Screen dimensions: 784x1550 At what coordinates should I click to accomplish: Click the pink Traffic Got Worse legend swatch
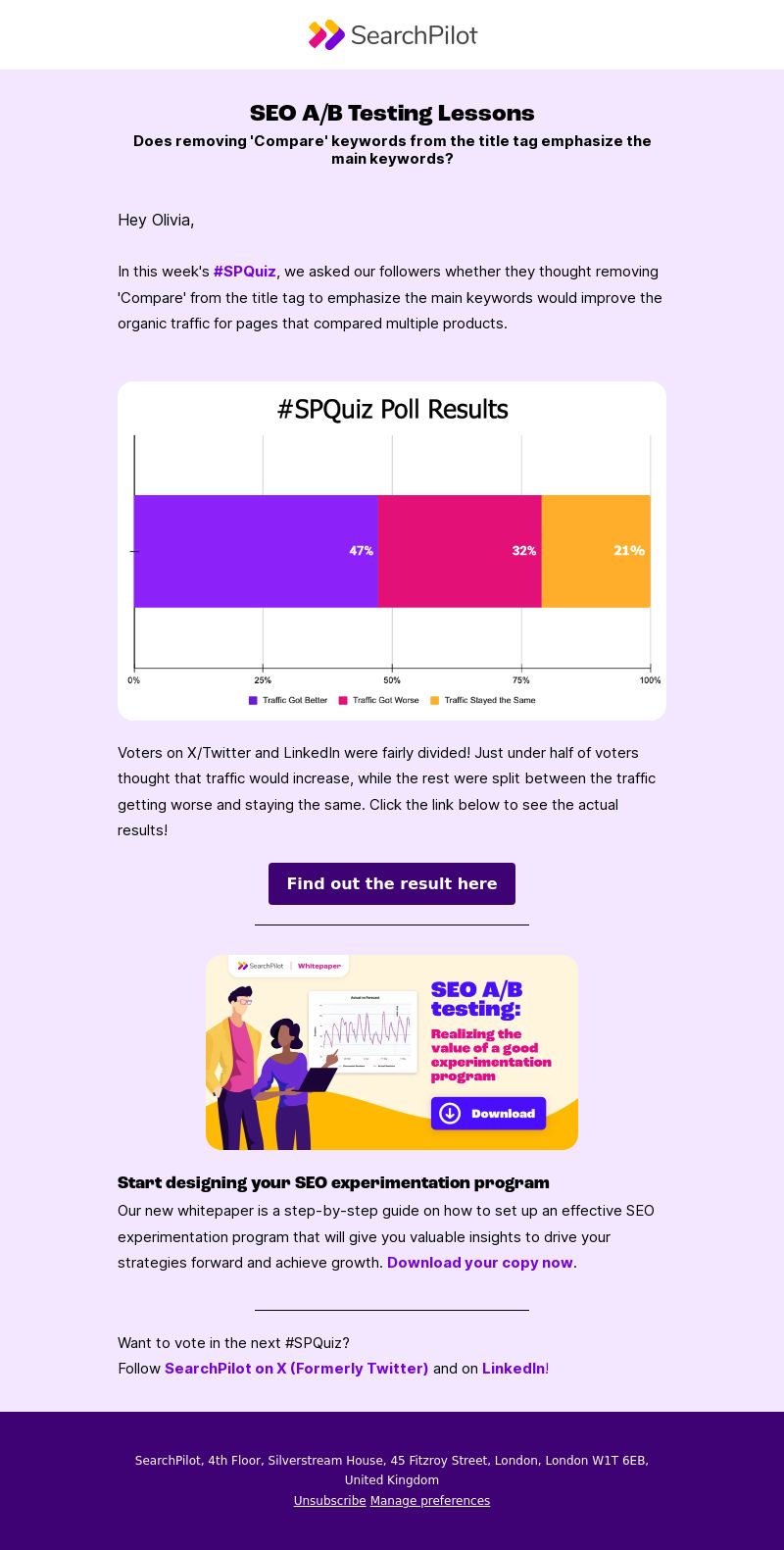point(343,701)
